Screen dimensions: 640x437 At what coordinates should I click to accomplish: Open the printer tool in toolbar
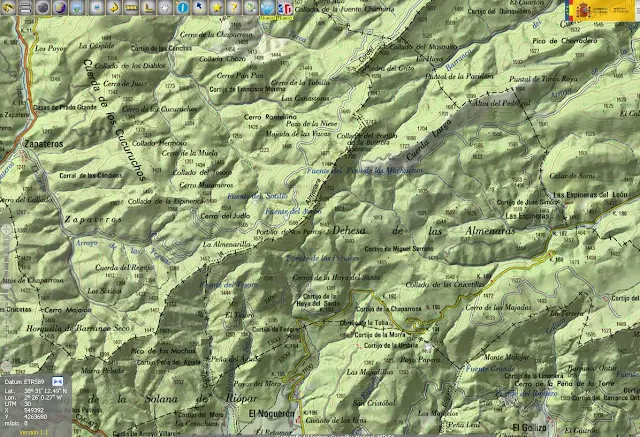point(25,7)
